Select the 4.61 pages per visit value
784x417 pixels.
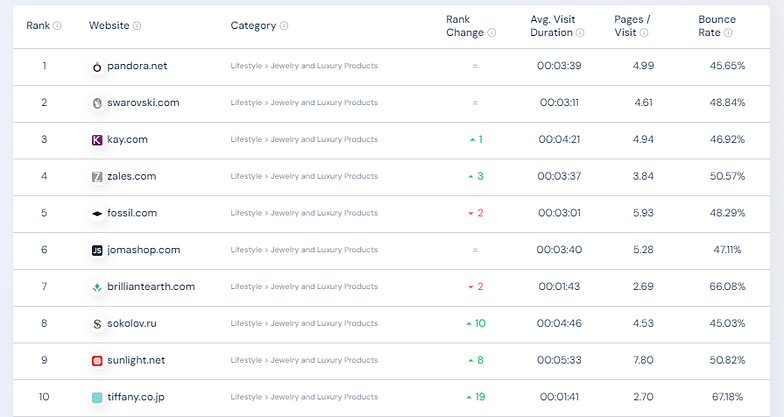(x=643, y=102)
